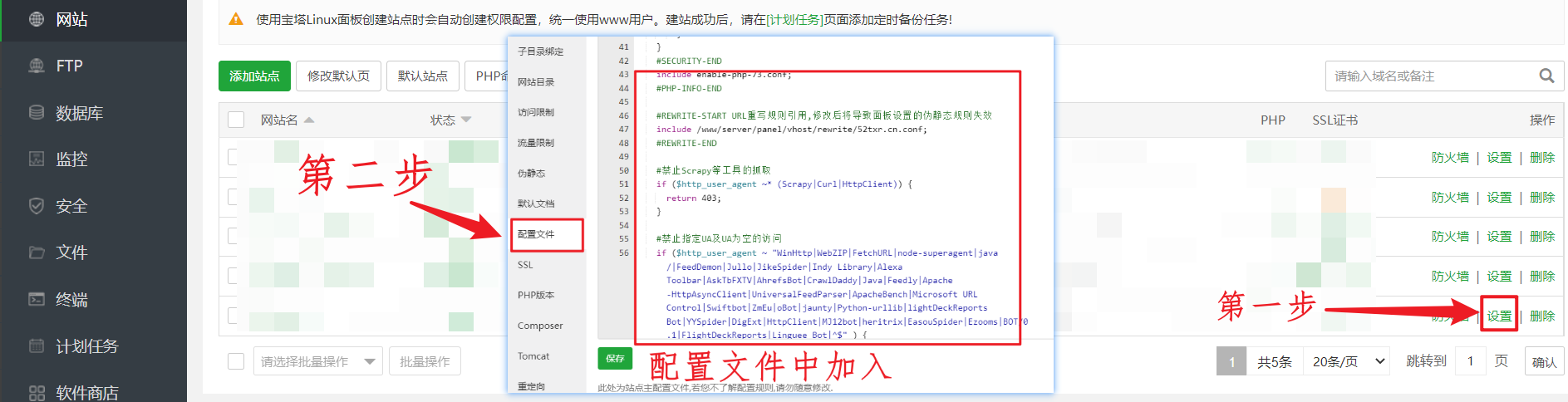Toggle the select-all checkbox in table header
This screenshot has width=1568, height=402.
tap(236, 120)
